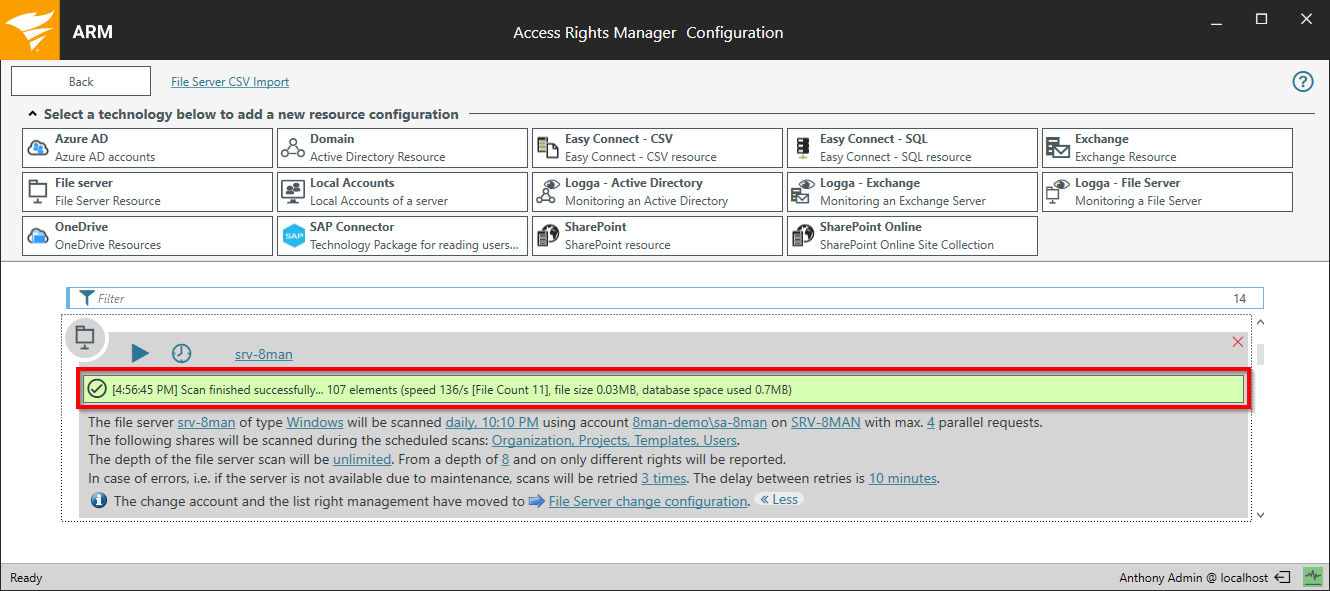Image resolution: width=1330 pixels, height=591 pixels.
Task: Open the server health monitor icon
Action: (1312, 577)
